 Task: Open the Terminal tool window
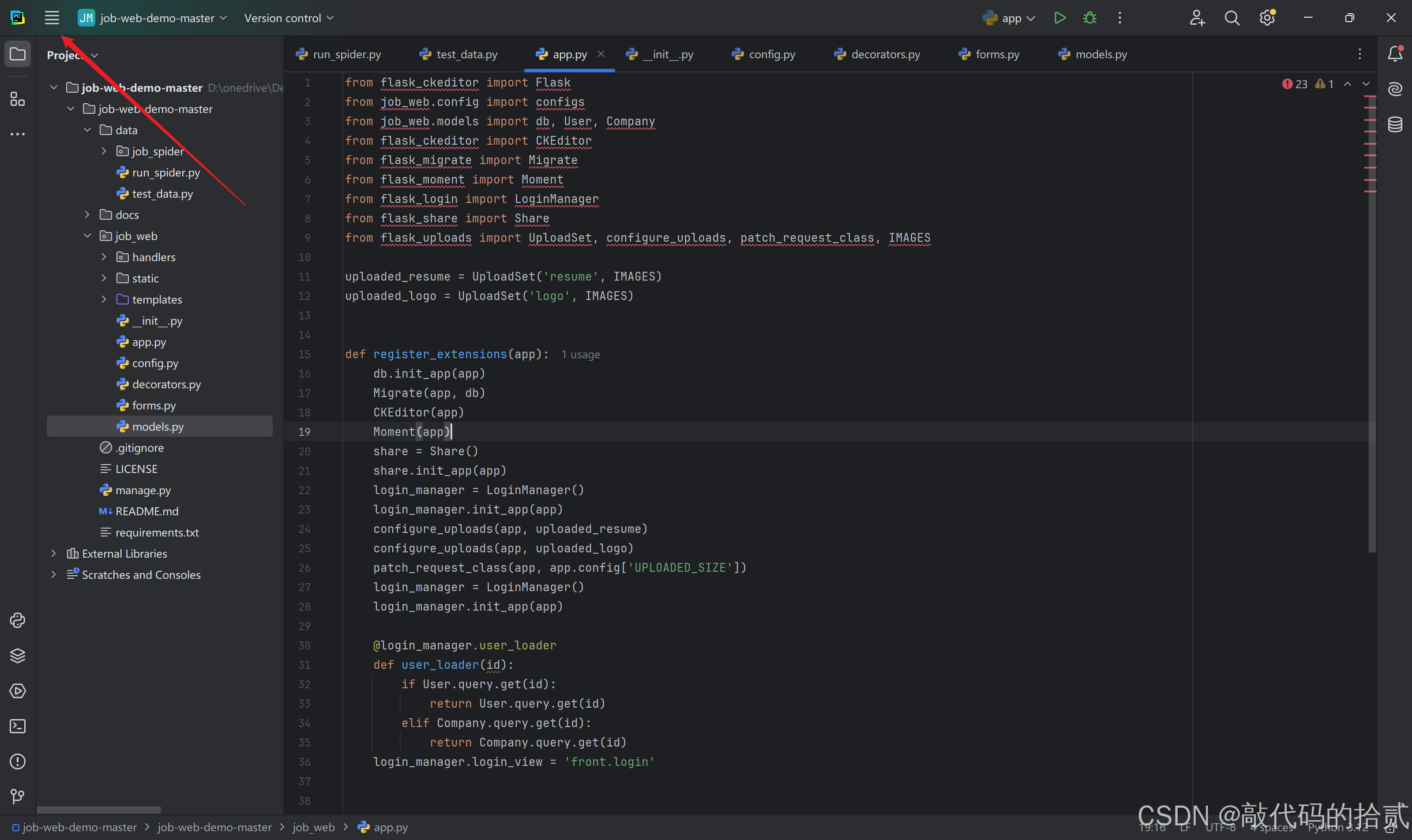click(x=18, y=726)
